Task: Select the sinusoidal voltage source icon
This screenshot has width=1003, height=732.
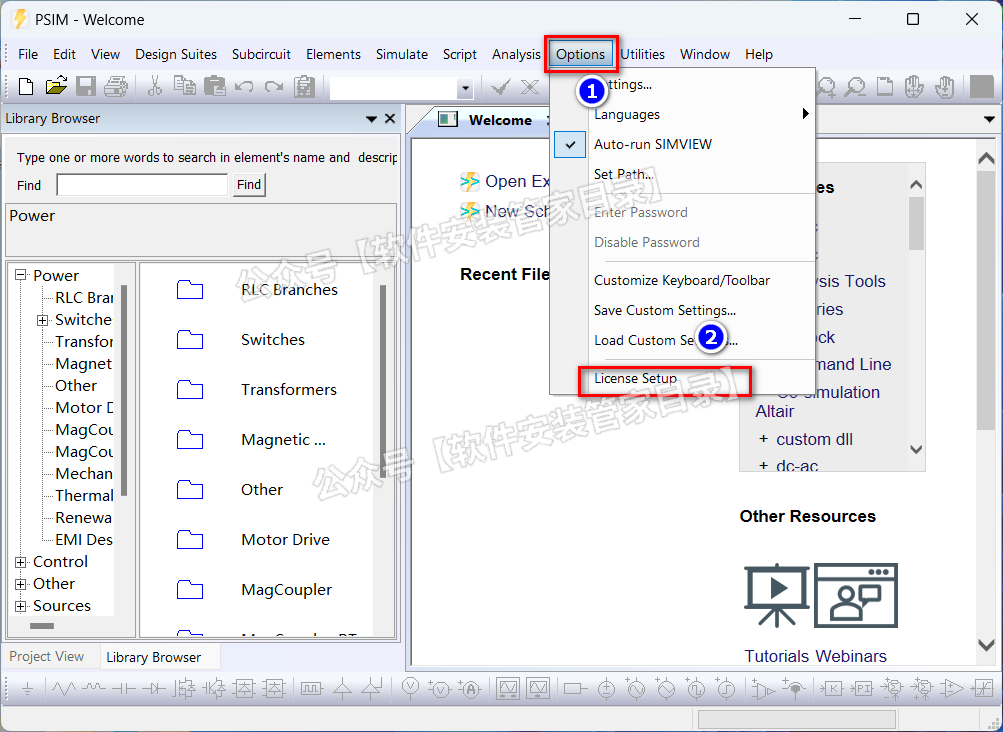Action: [x=636, y=689]
